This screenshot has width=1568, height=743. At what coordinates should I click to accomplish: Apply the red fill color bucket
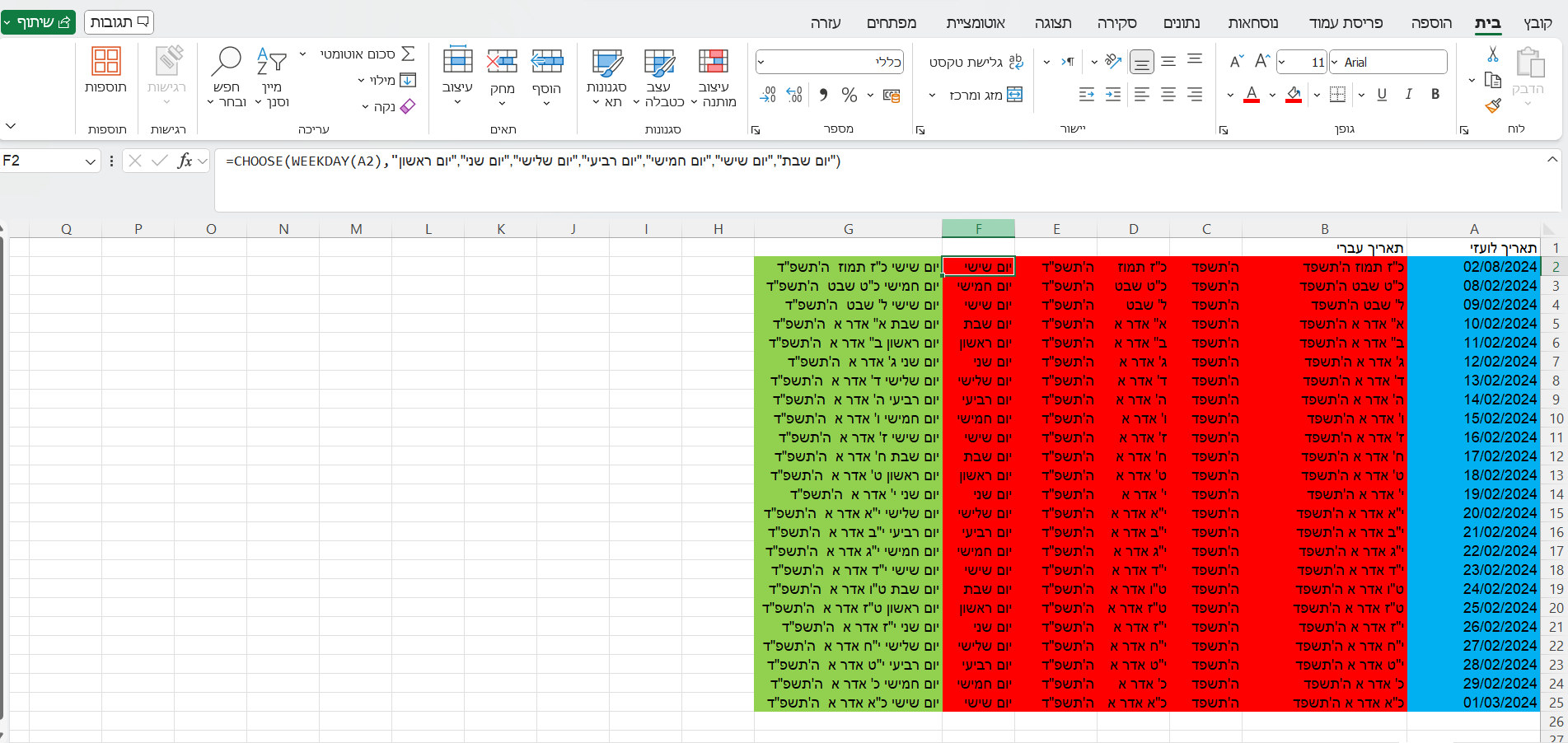tap(1294, 95)
